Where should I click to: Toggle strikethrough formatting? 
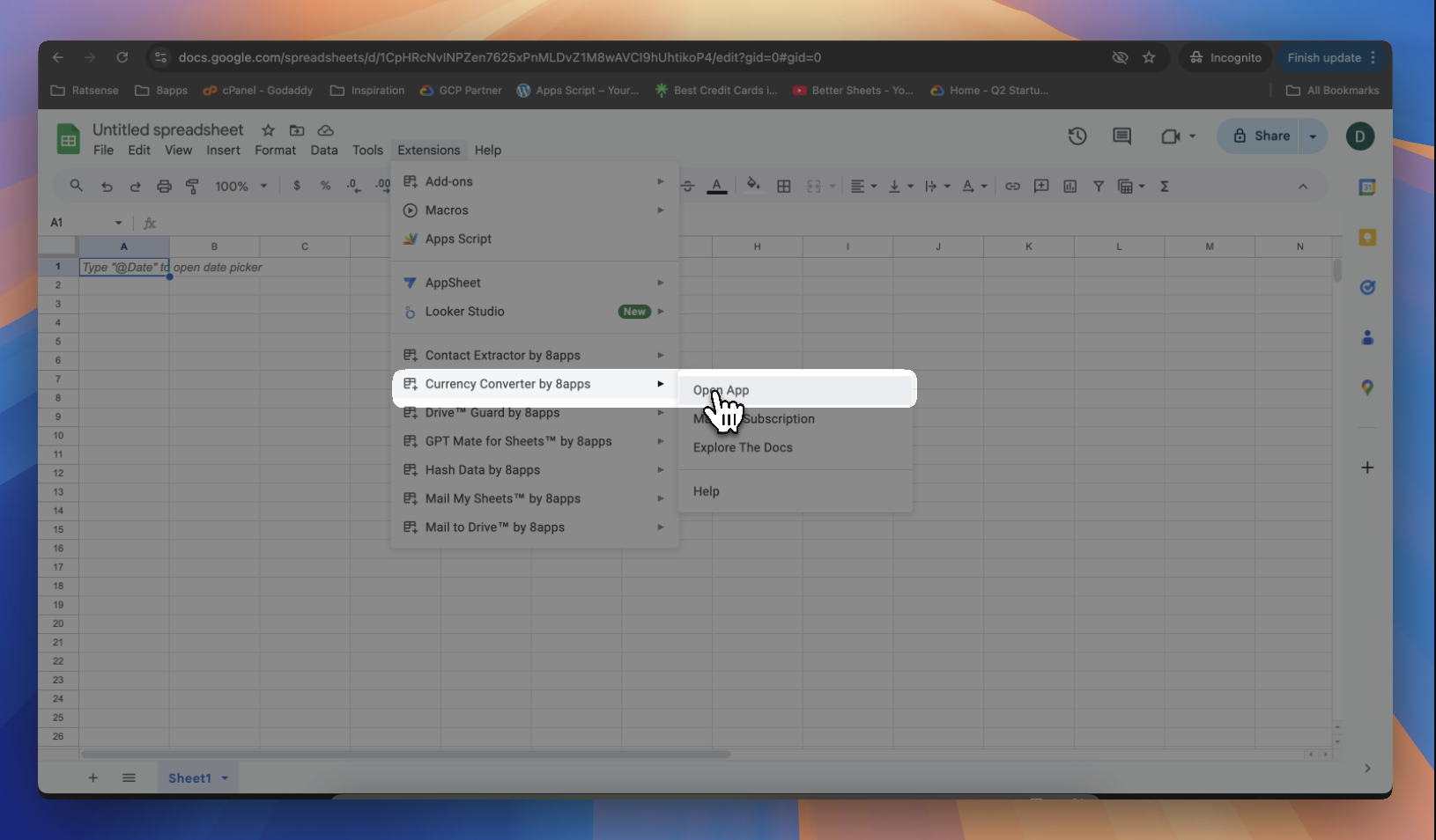688,187
